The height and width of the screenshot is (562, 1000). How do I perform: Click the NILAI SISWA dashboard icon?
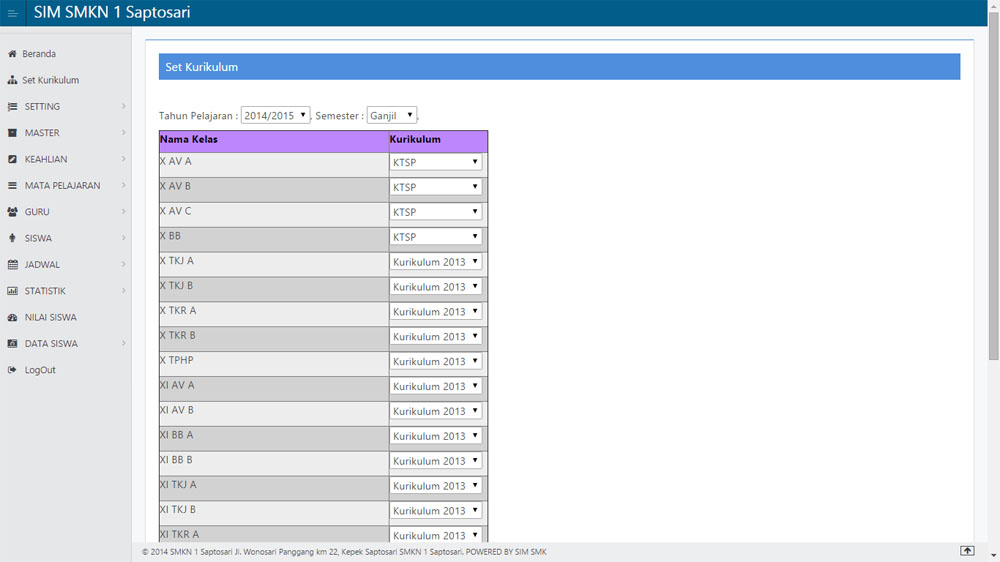coord(12,317)
